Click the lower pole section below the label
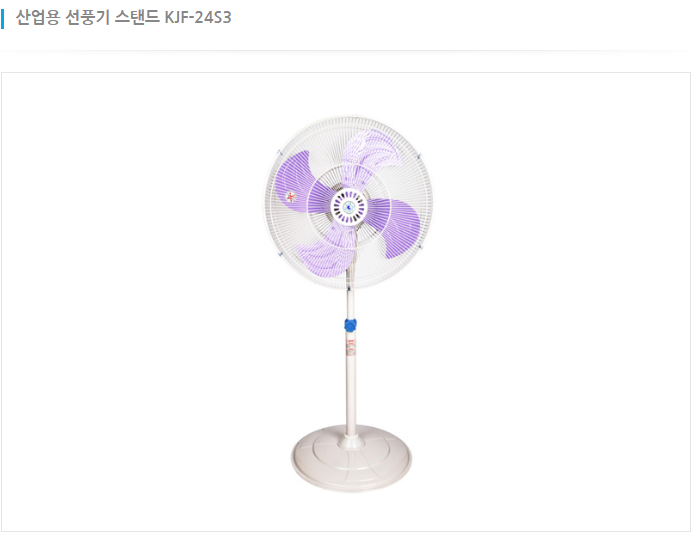 [x=351, y=391]
